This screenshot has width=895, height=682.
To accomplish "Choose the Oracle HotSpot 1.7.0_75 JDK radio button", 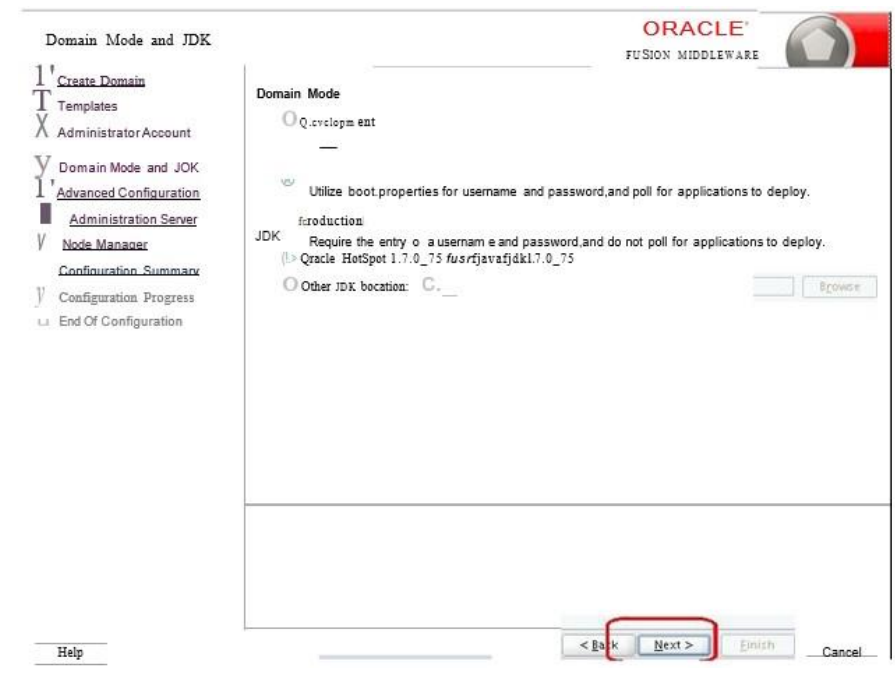I will tap(289, 259).
